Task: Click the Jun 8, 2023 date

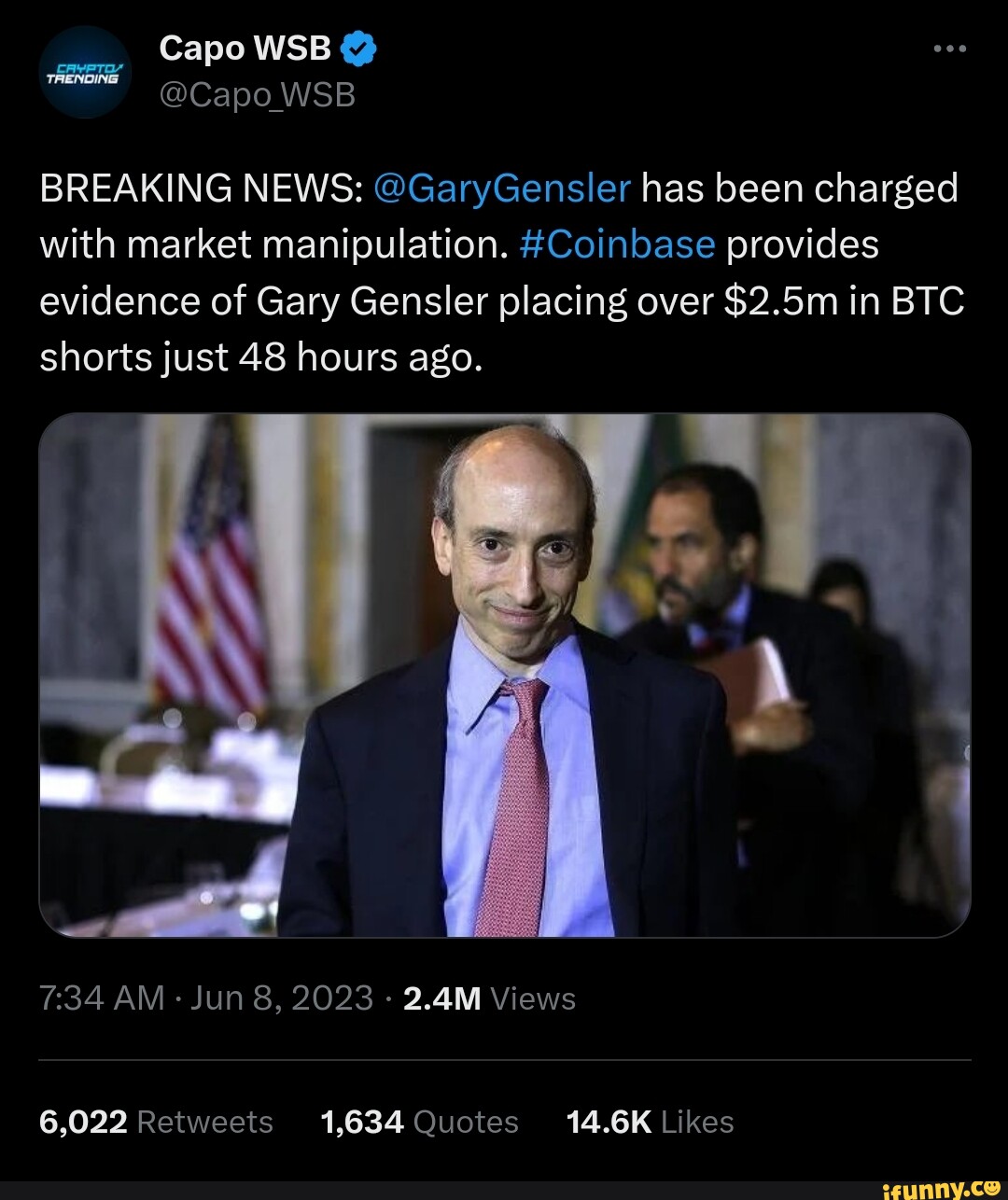Action: [x=282, y=998]
